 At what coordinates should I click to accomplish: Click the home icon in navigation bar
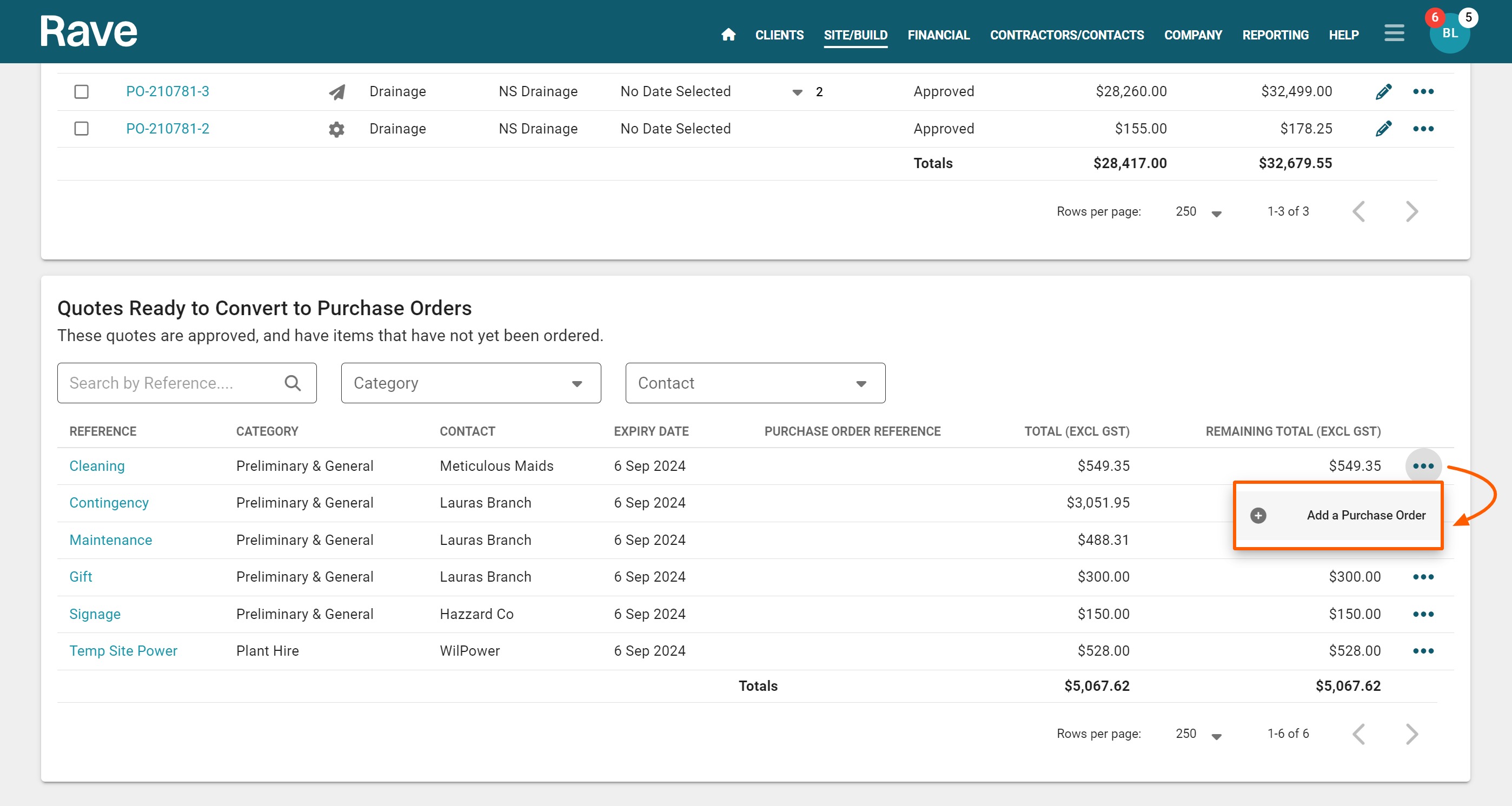[728, 35]
